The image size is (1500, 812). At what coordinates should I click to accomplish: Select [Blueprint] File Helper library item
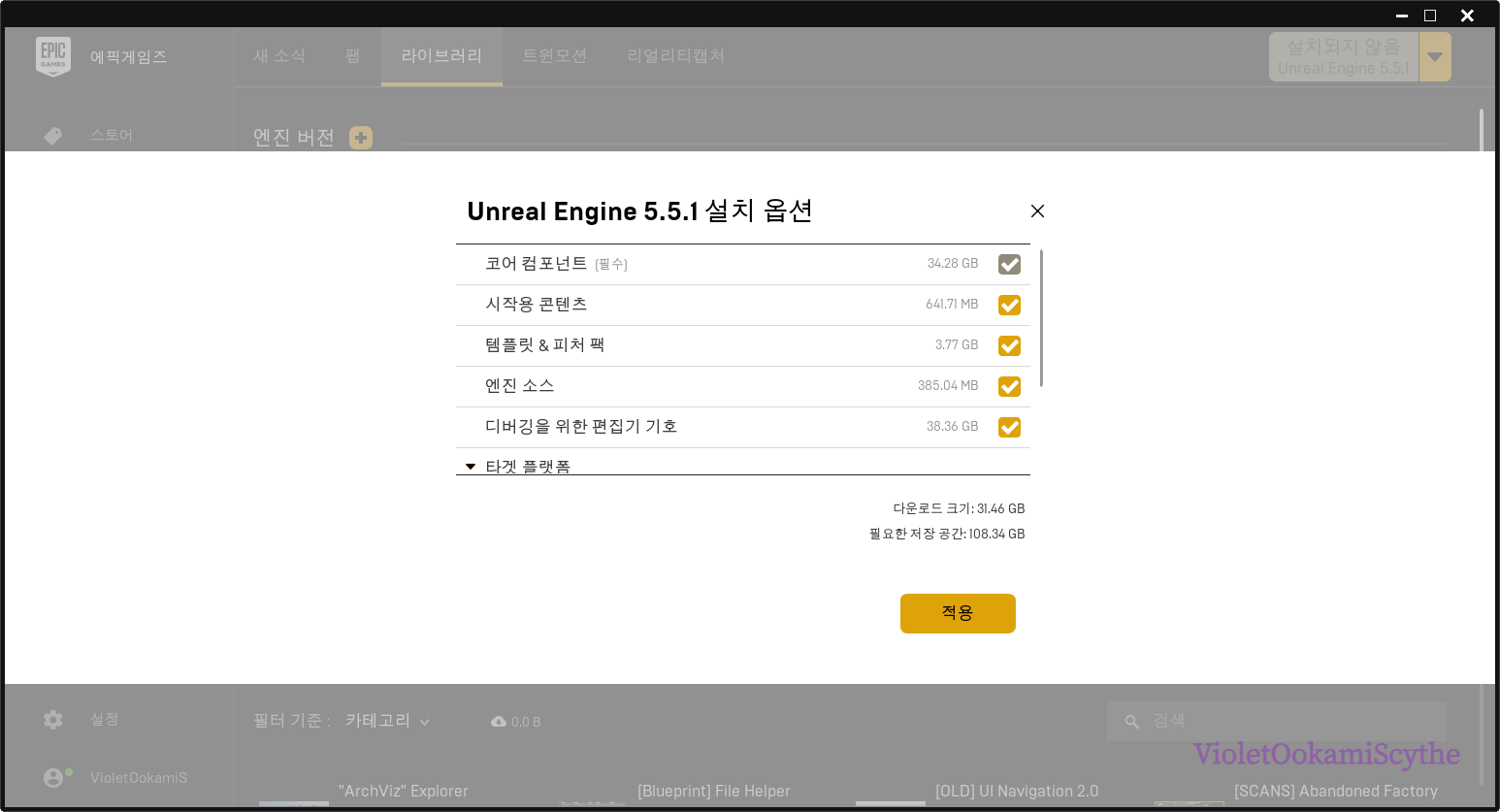pyautogui.click(x=714, y=792)
